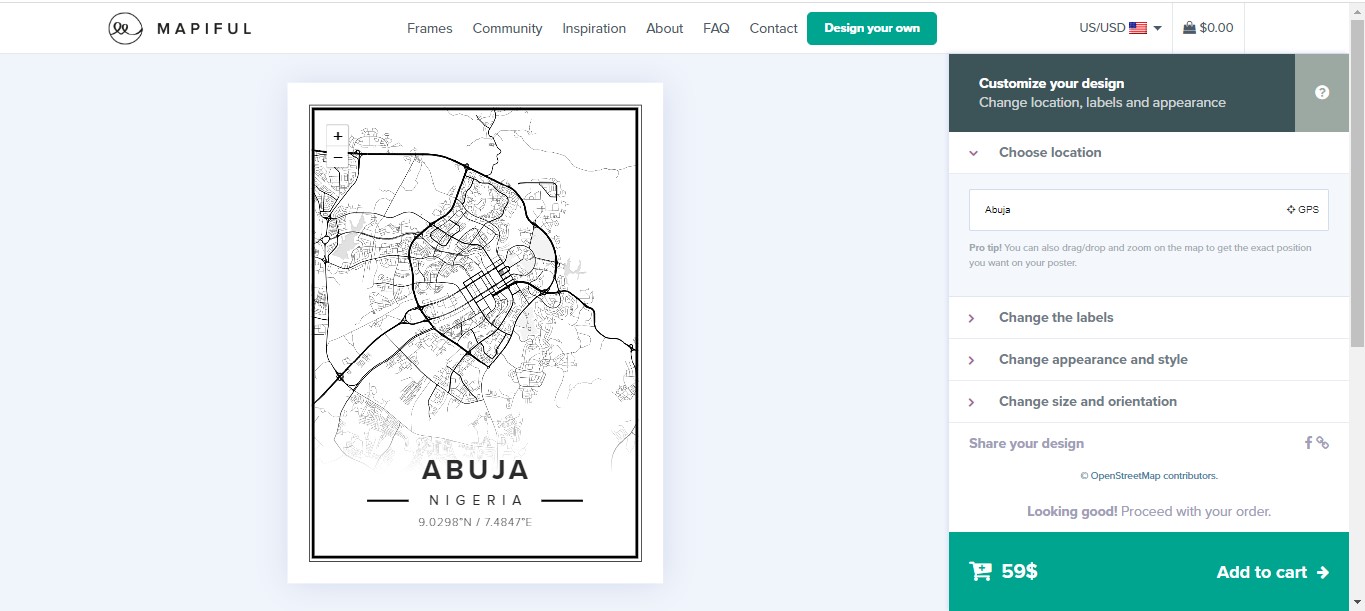Viewport: 1365px width, 611px height.
Task: Zoom out on the map preview
Action: (x=337, y=157)
